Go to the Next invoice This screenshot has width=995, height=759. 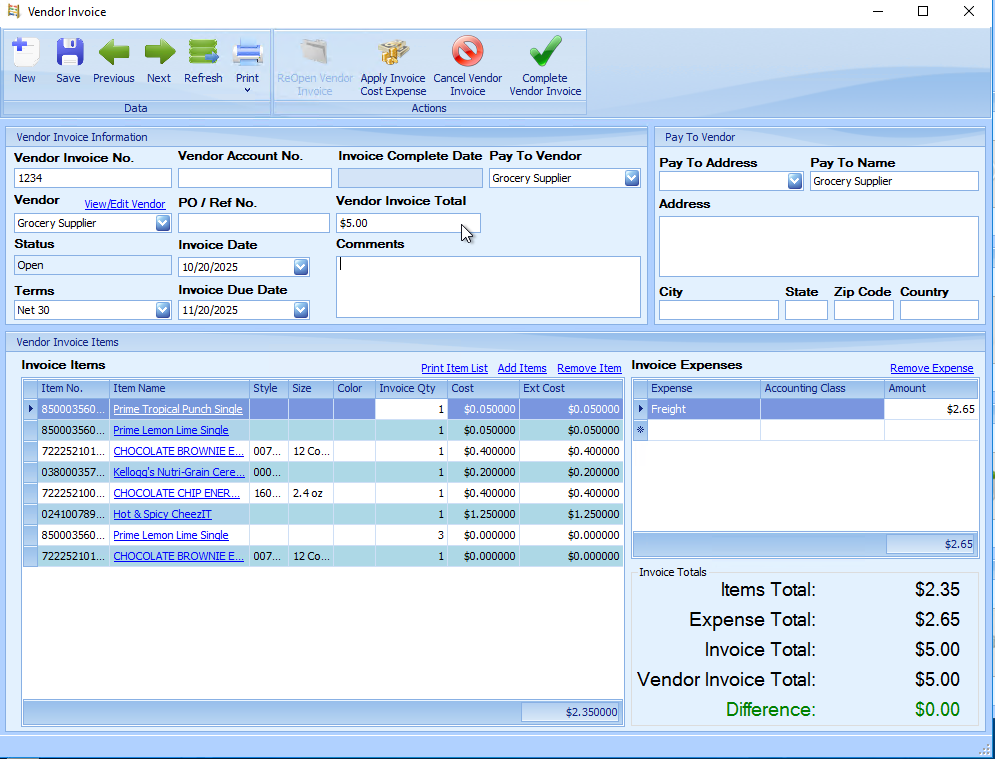coord(159,53)
